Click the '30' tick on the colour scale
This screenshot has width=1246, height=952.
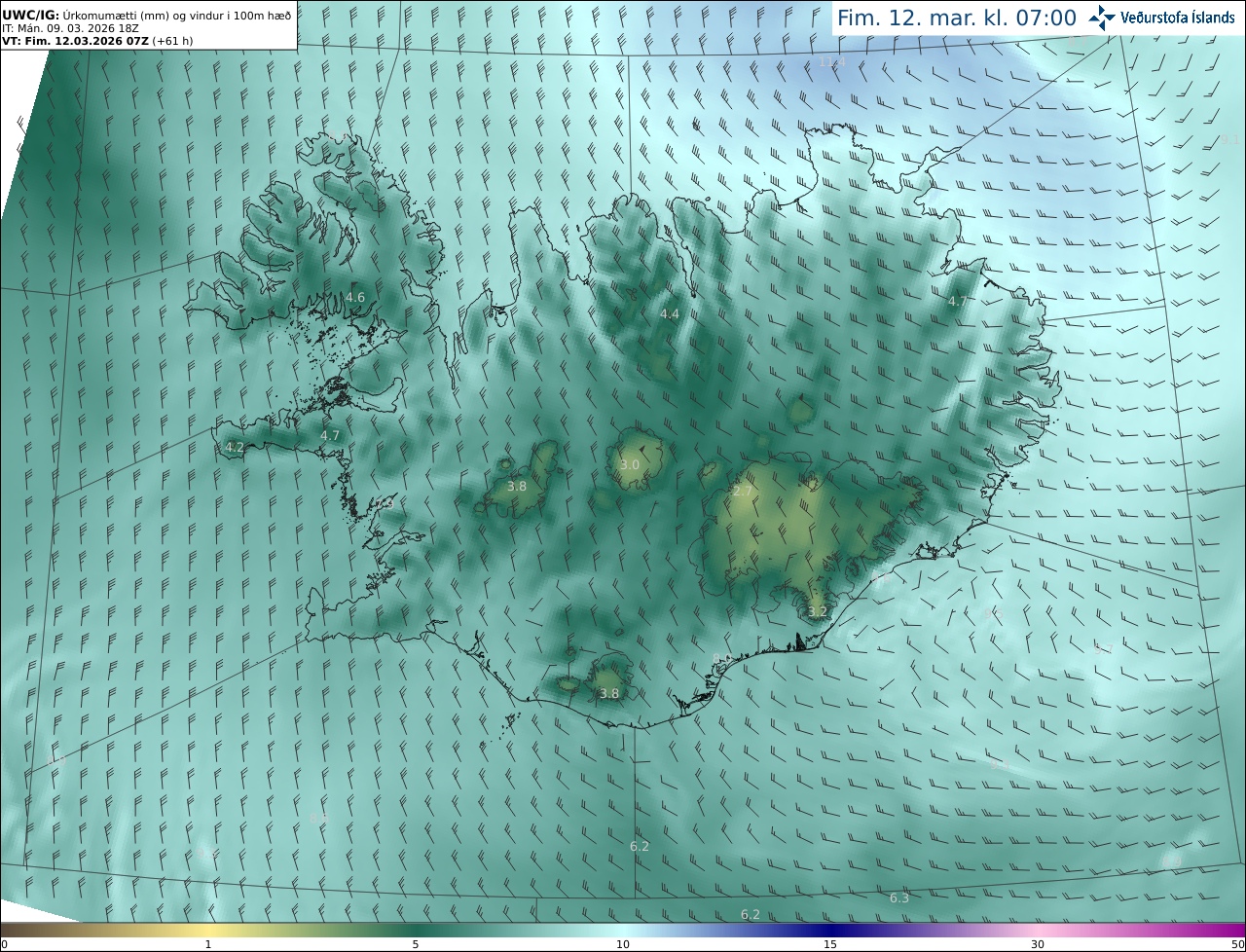point(1038,944)
